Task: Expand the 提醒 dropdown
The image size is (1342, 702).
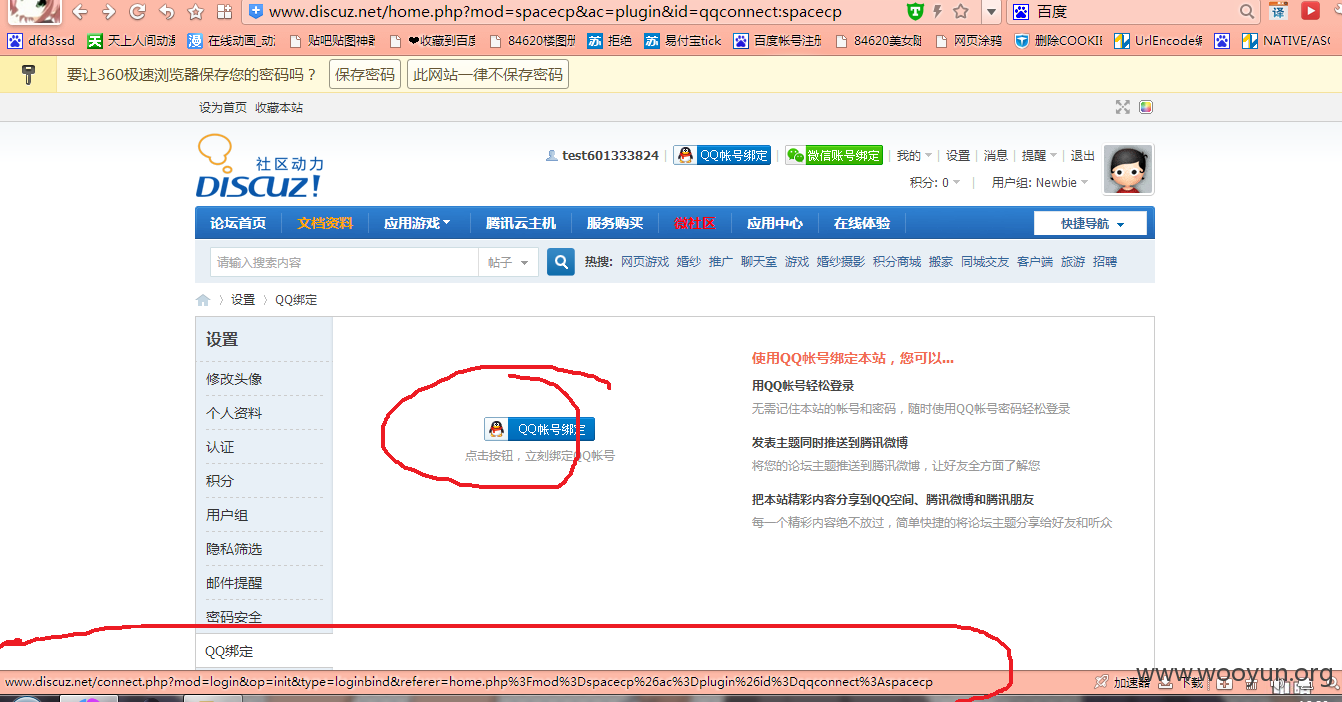Action: click(x=1039, y=155)
